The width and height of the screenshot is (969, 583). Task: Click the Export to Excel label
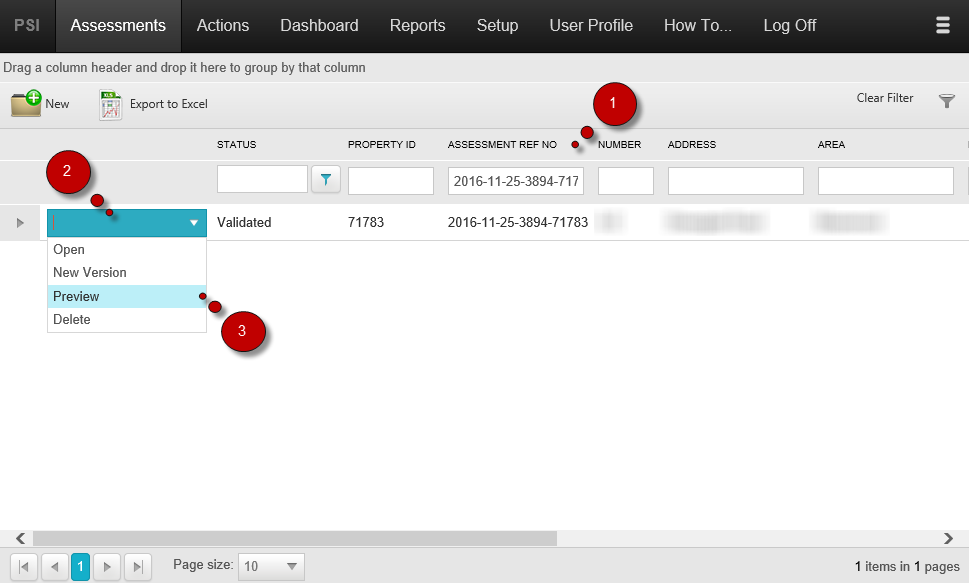[x=169, y=104]
